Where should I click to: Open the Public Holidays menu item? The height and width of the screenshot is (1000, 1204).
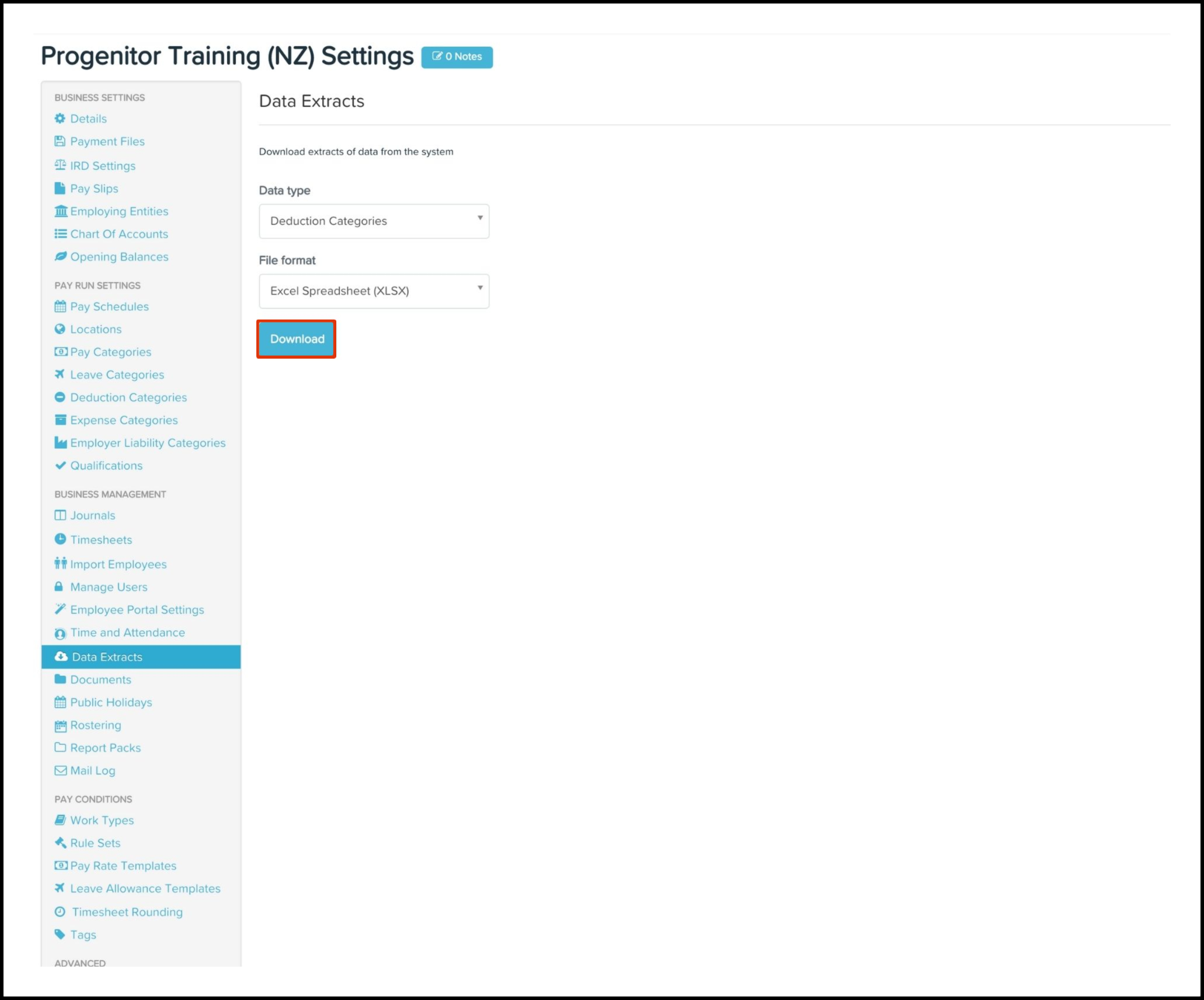[111, 702]
